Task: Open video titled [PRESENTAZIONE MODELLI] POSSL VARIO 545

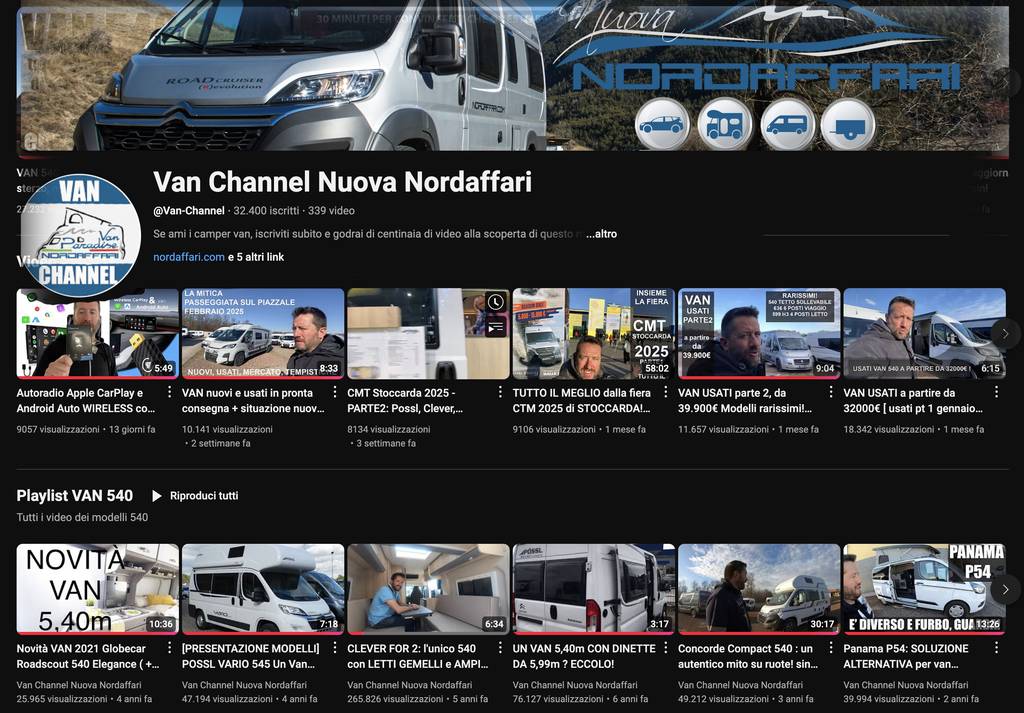Action: click(250, 656)
